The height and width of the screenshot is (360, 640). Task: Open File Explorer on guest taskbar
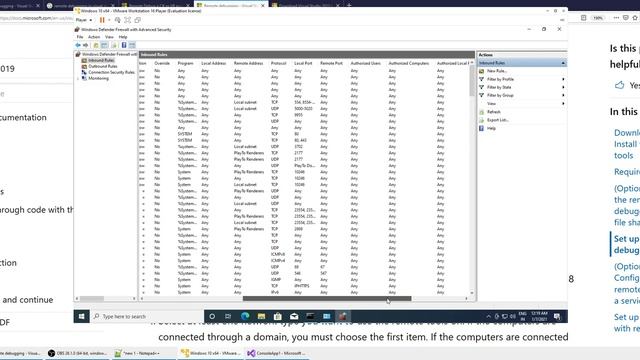tap(261, 316)
